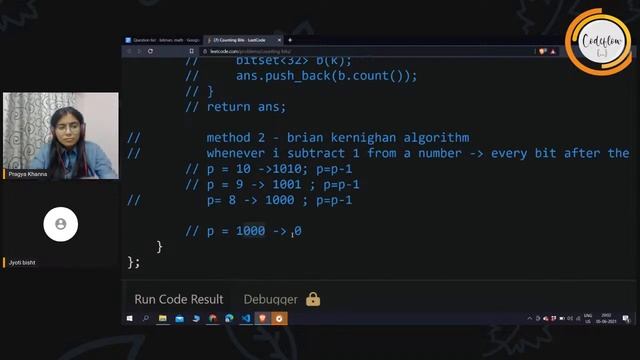Click the 'whenever i subtract 1' comment line
The height and width of the screenshot is (360, 640).
click(x=418, y=153)
